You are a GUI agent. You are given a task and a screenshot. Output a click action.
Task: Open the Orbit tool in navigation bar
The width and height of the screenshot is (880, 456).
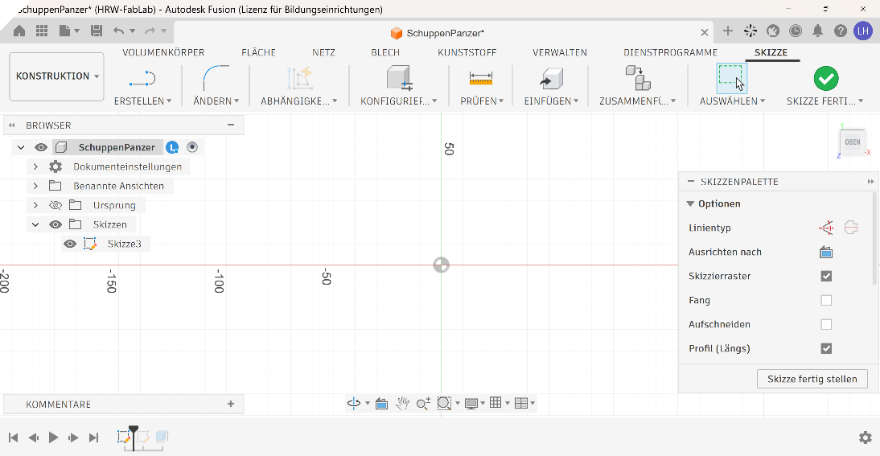(x=354, y=403)
